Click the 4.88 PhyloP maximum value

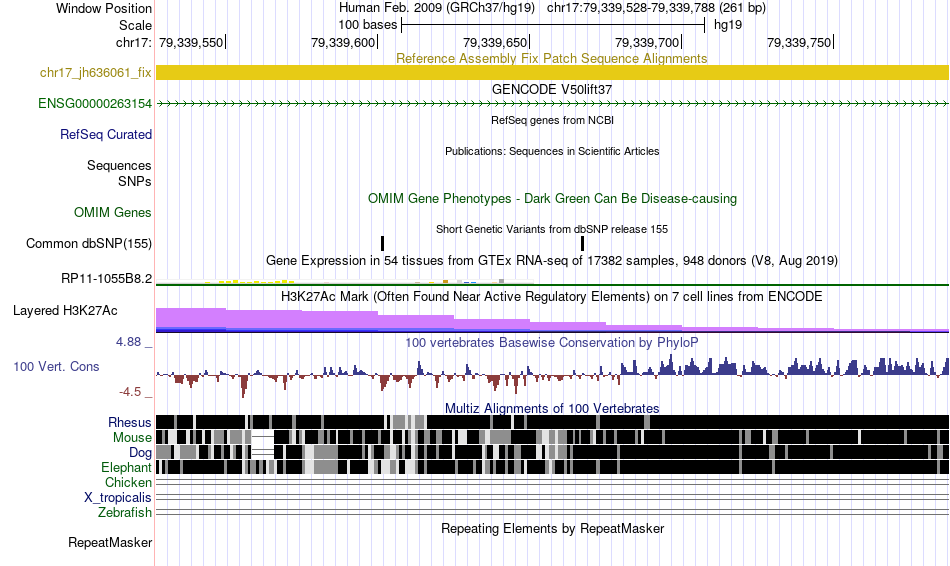pos(128,342)
